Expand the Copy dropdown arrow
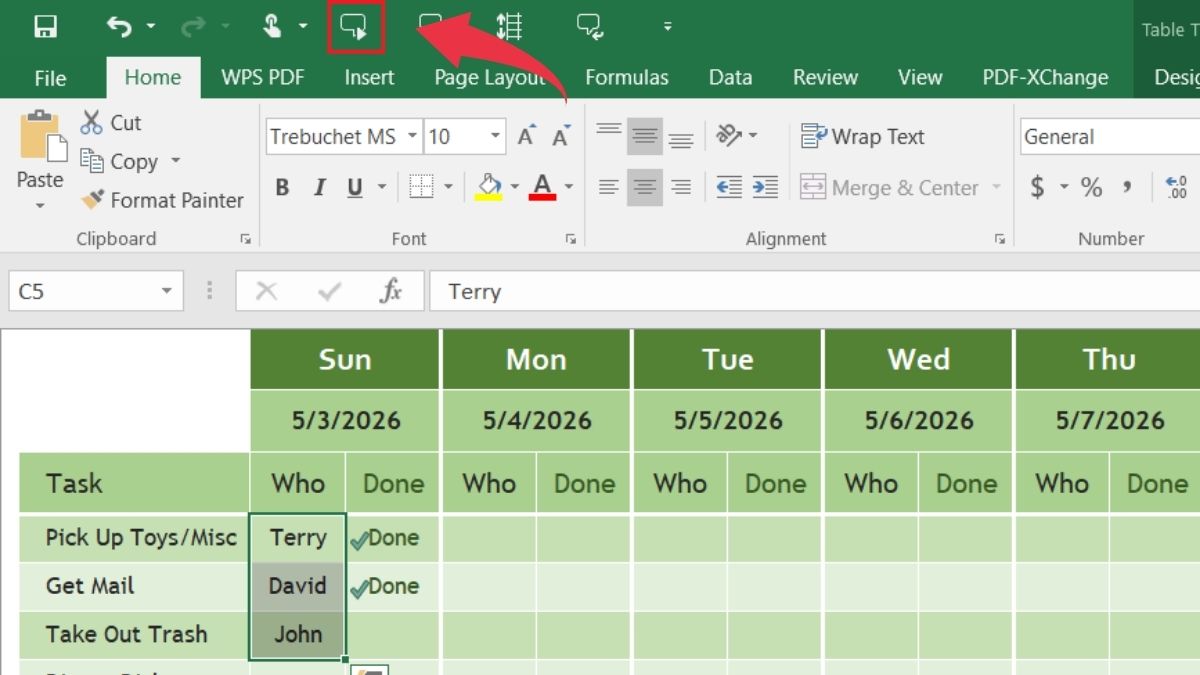This screenshot has width=1200, height=675. tap(176, 161)
